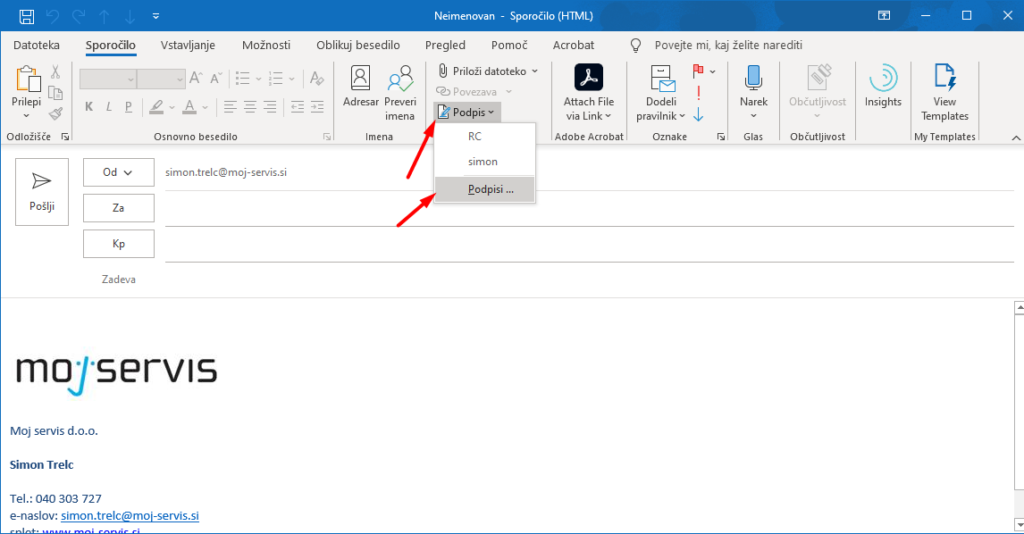The height and width of the screenshot is (534, 1024).
Task: Toggle bold (K) formatting
Action: pyautogui.click(x=89, y=107)
